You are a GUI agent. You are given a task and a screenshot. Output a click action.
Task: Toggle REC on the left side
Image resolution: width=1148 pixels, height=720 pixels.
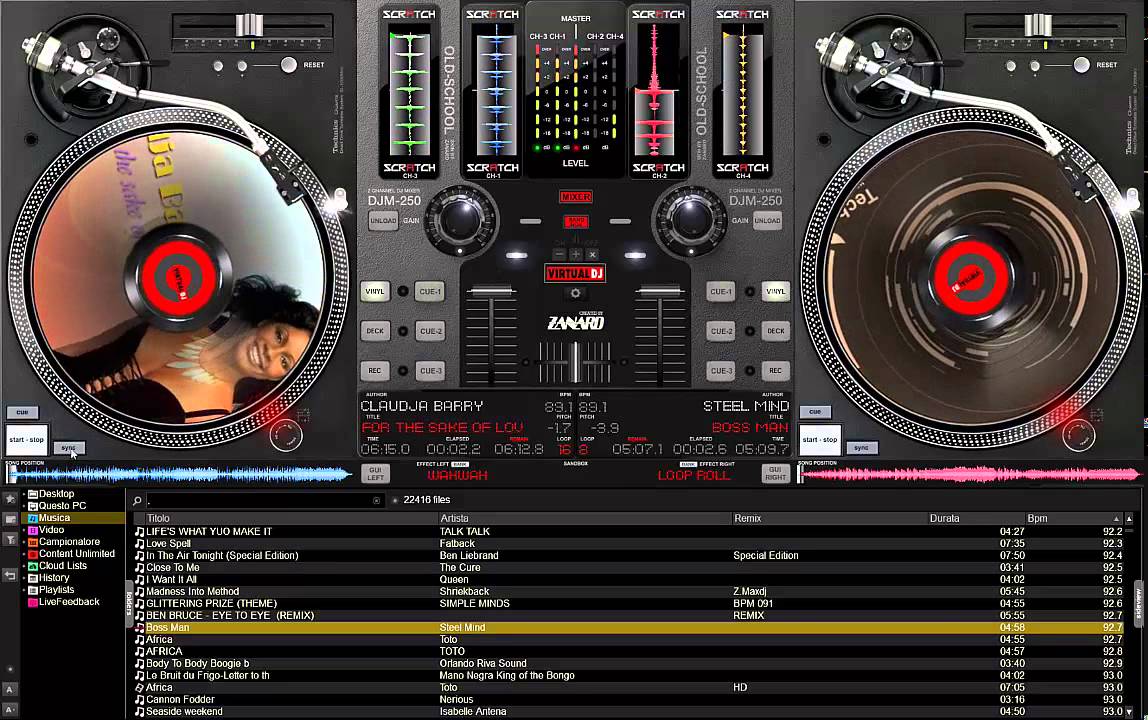[375, 371]
